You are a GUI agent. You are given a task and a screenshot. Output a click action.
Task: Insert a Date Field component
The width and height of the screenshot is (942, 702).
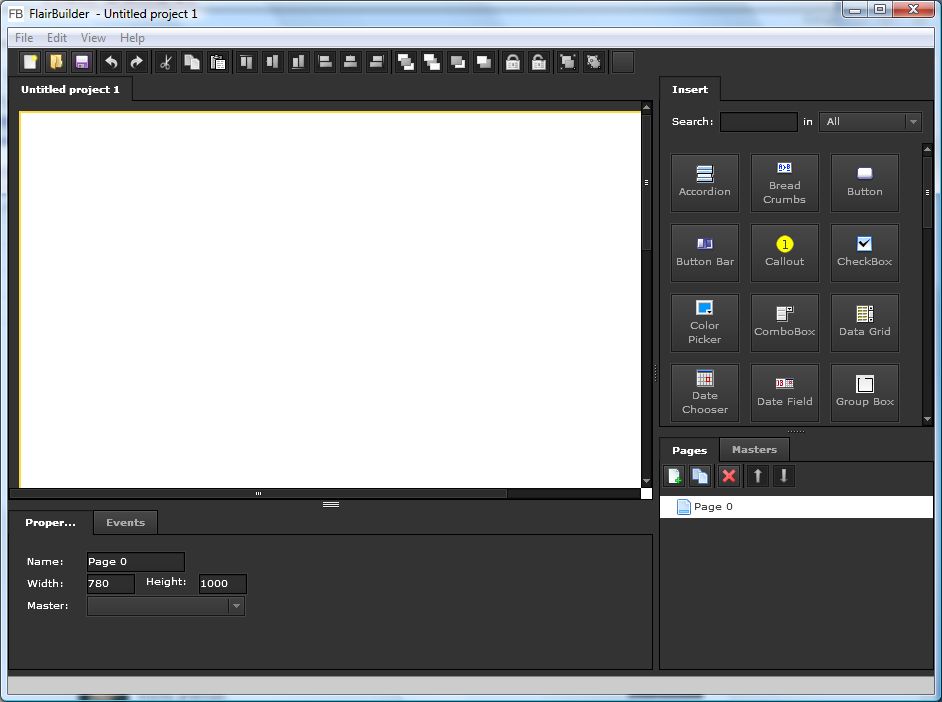coord(785,393)
